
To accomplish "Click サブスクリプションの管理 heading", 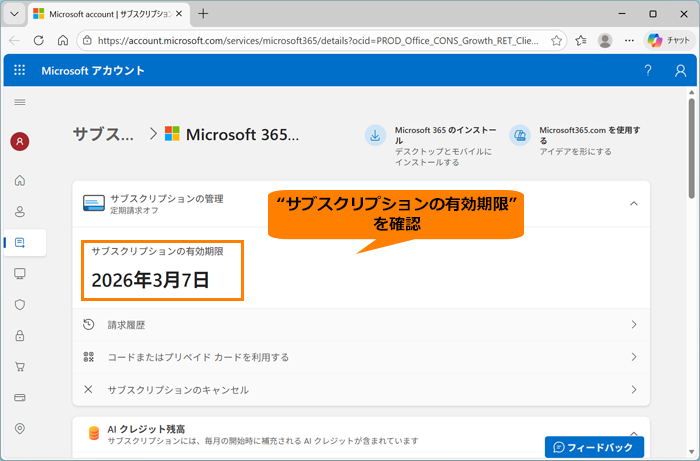I will pos(167,199).
